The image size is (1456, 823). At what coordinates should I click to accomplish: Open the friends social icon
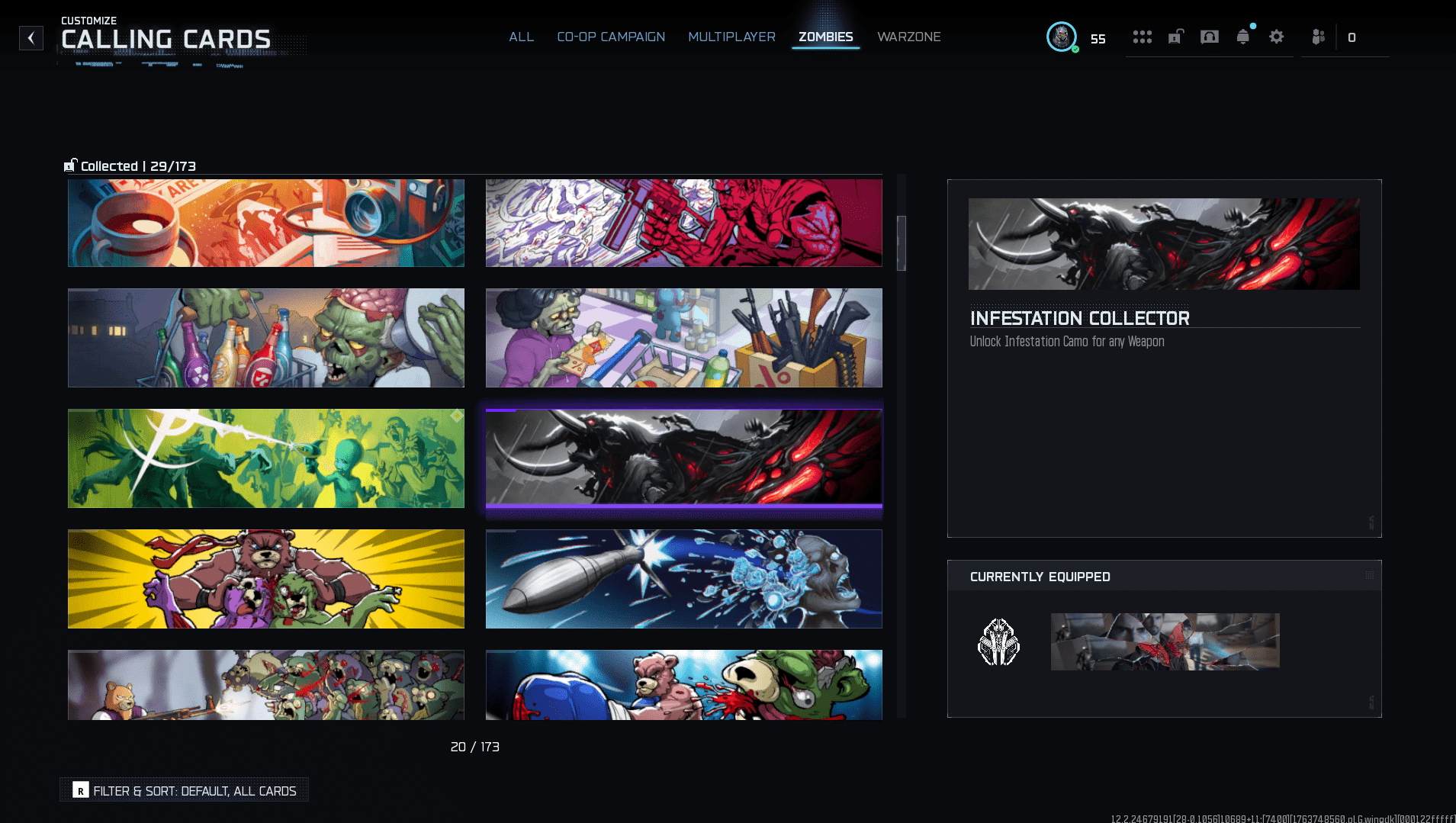pos(1318,37)
